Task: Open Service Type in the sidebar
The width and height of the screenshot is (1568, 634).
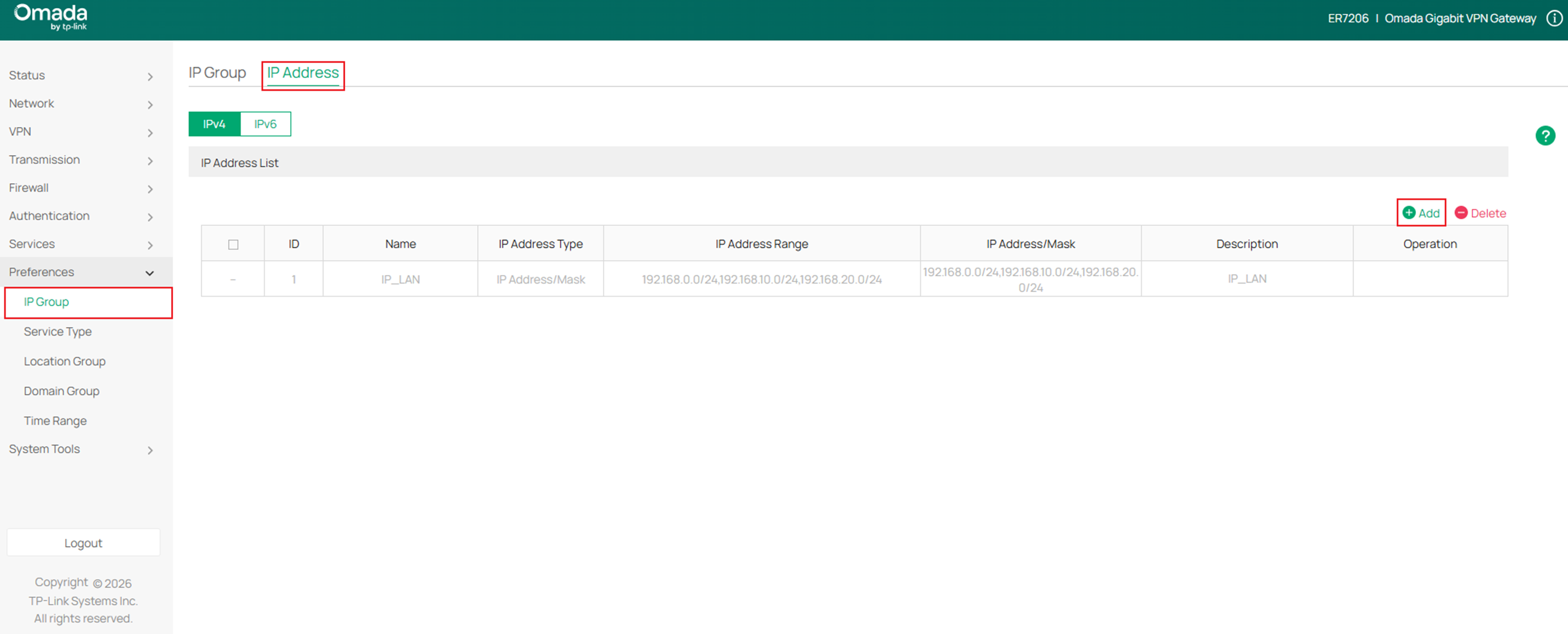Action: click(x=57, y=331)
